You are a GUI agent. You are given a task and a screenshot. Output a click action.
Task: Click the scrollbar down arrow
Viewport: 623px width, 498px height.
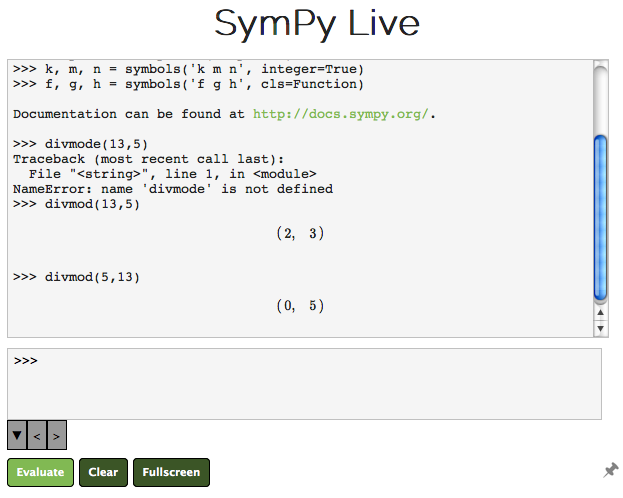600,328
